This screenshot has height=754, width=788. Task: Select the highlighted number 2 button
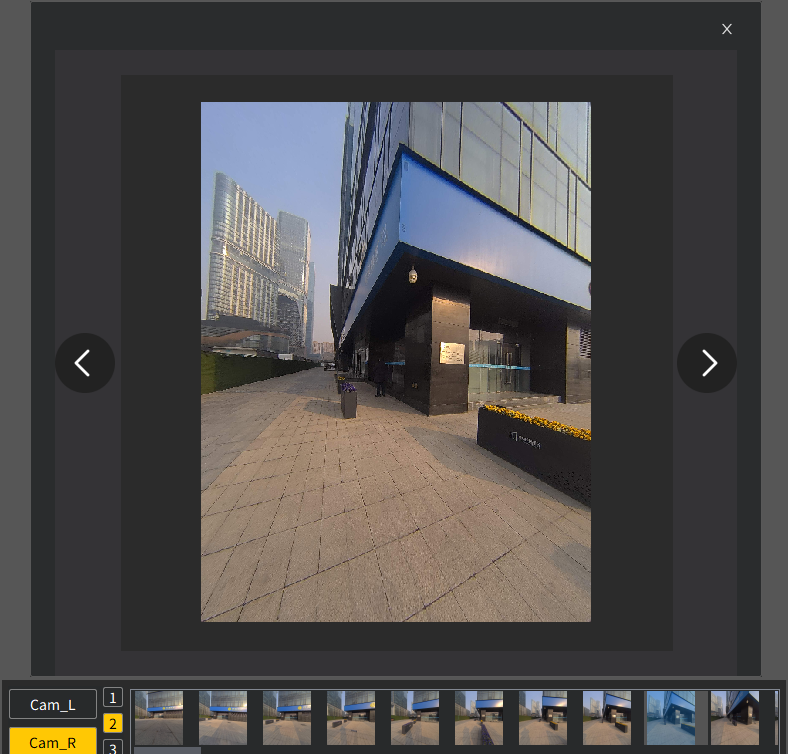tap(113, 724)
